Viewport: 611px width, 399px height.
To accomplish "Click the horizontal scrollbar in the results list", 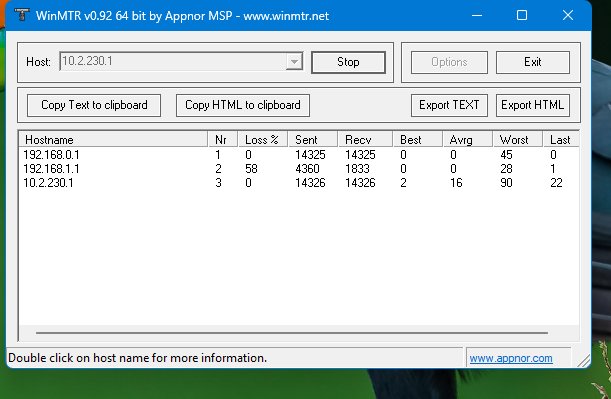I will pyautogui.click(x=292, y=333).
